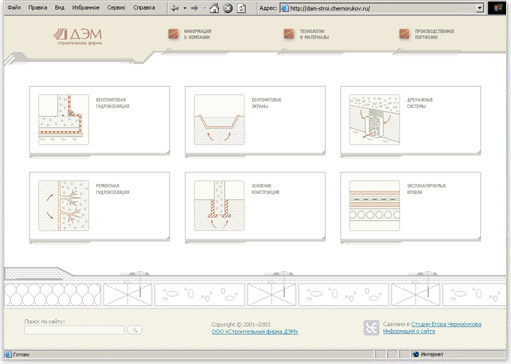Viewport: 511px width, 364px height.
Task: Open ООО «Строительная фирма ДЭМ» link
Action: tap(255, 332)
